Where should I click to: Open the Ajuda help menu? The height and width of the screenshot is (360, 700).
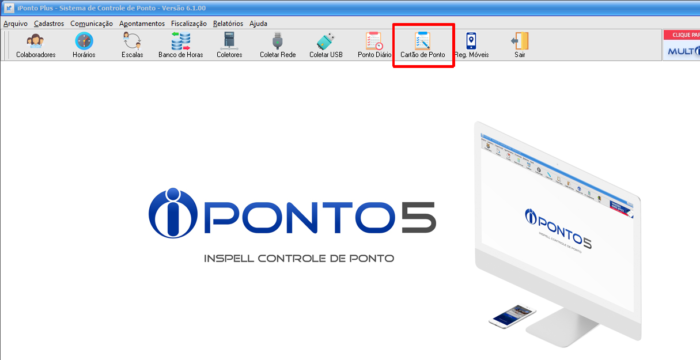258,24
